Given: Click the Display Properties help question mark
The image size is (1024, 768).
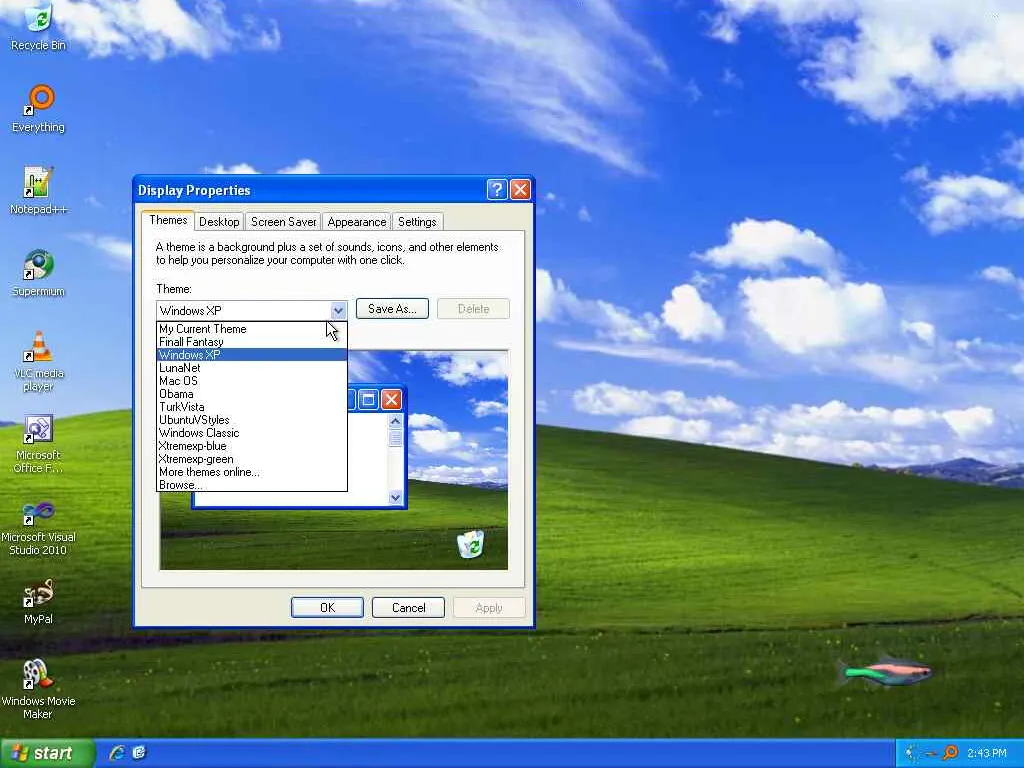Looking at the screenshot, I should (x=497, y=189).
